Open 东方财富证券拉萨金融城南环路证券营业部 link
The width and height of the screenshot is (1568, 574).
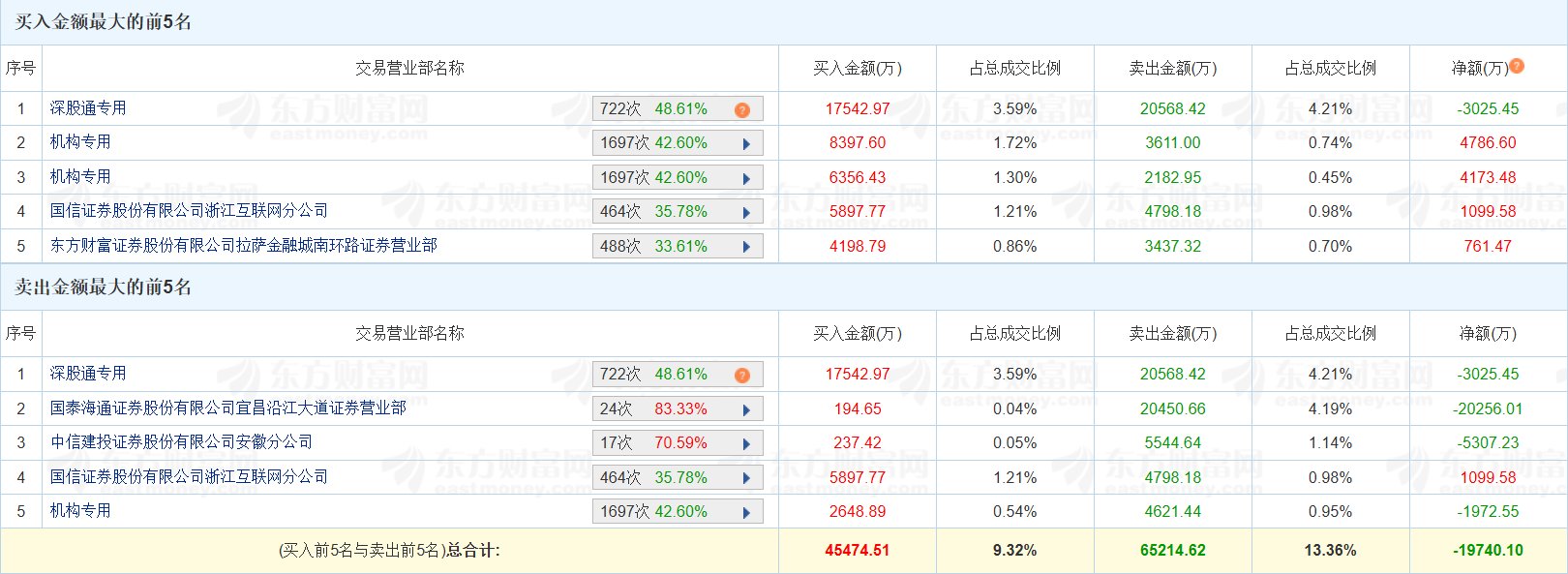243,246
